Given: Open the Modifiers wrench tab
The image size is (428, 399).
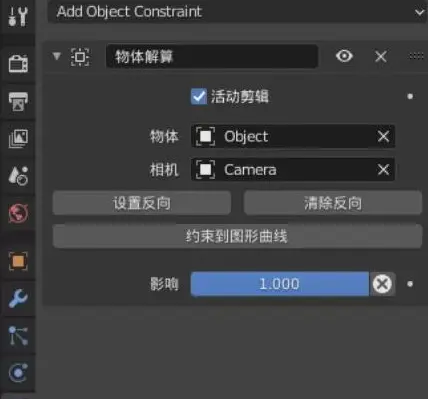Looking at the screenshot, I should (x=18, y=298).
